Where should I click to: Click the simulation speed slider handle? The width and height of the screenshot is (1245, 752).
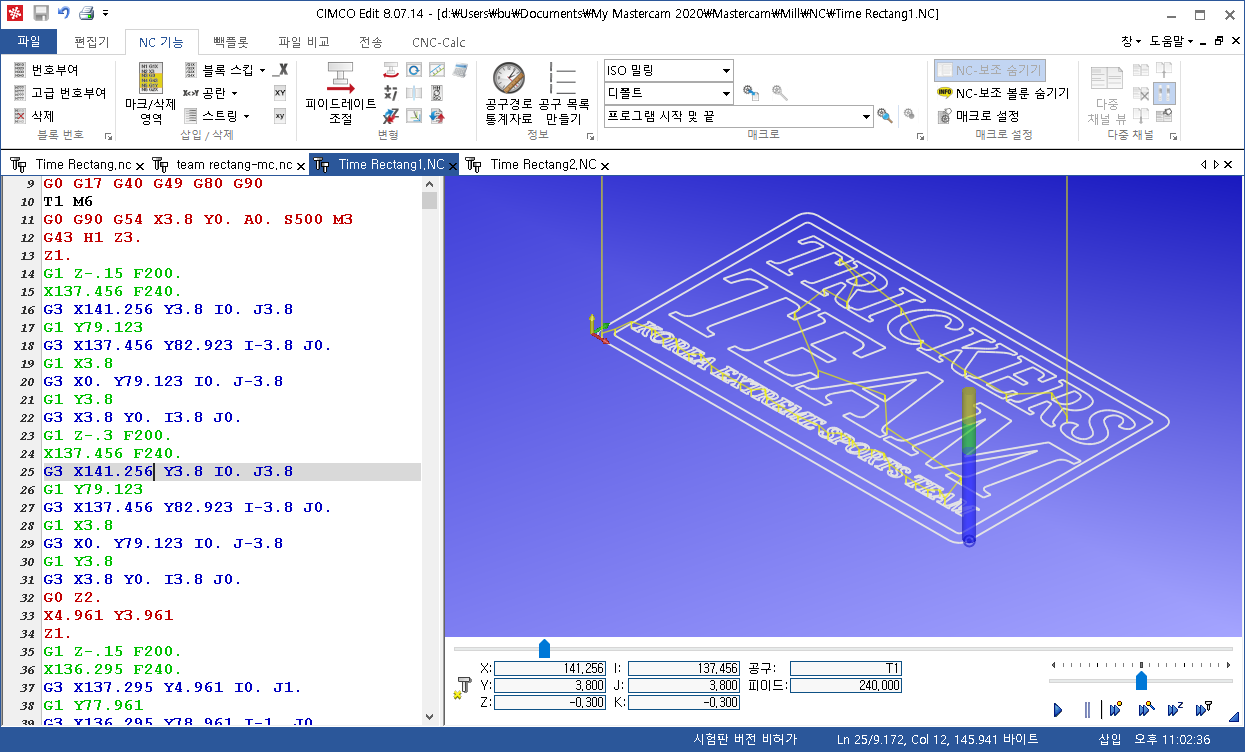[x=1141, y=681]
